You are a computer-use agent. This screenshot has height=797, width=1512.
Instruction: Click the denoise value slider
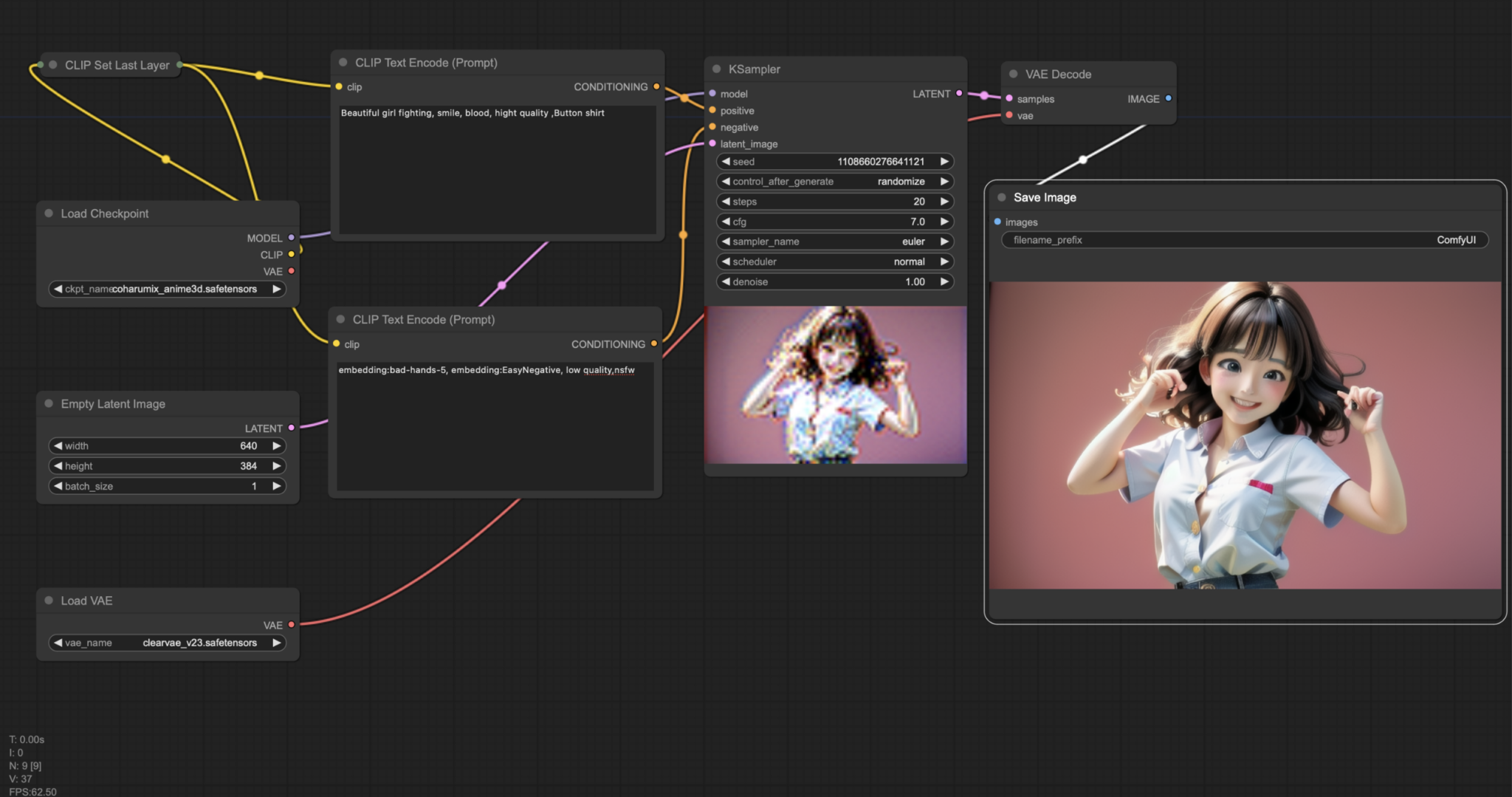pyautogui.click(x=834, y=281)
